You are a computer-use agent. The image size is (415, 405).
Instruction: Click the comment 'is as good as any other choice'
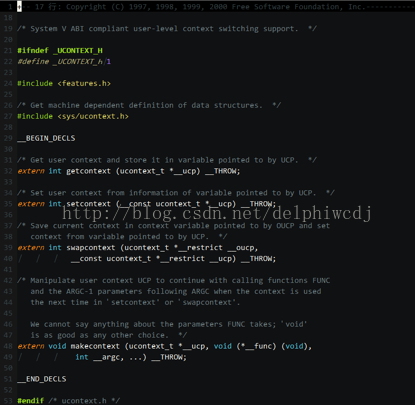pyautogui.click(x=109, y=335)
